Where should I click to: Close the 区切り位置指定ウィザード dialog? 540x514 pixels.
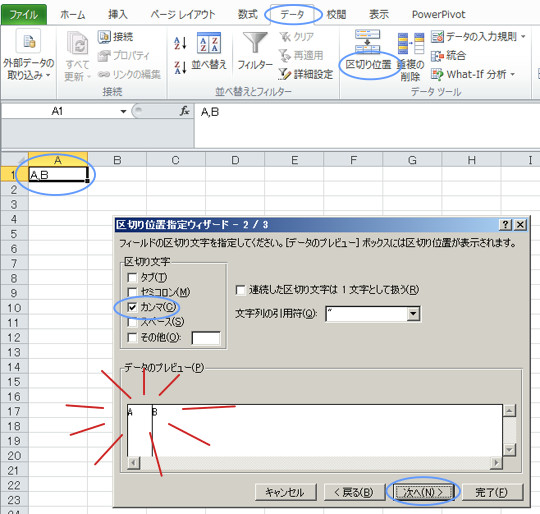[x=520, y=225]
